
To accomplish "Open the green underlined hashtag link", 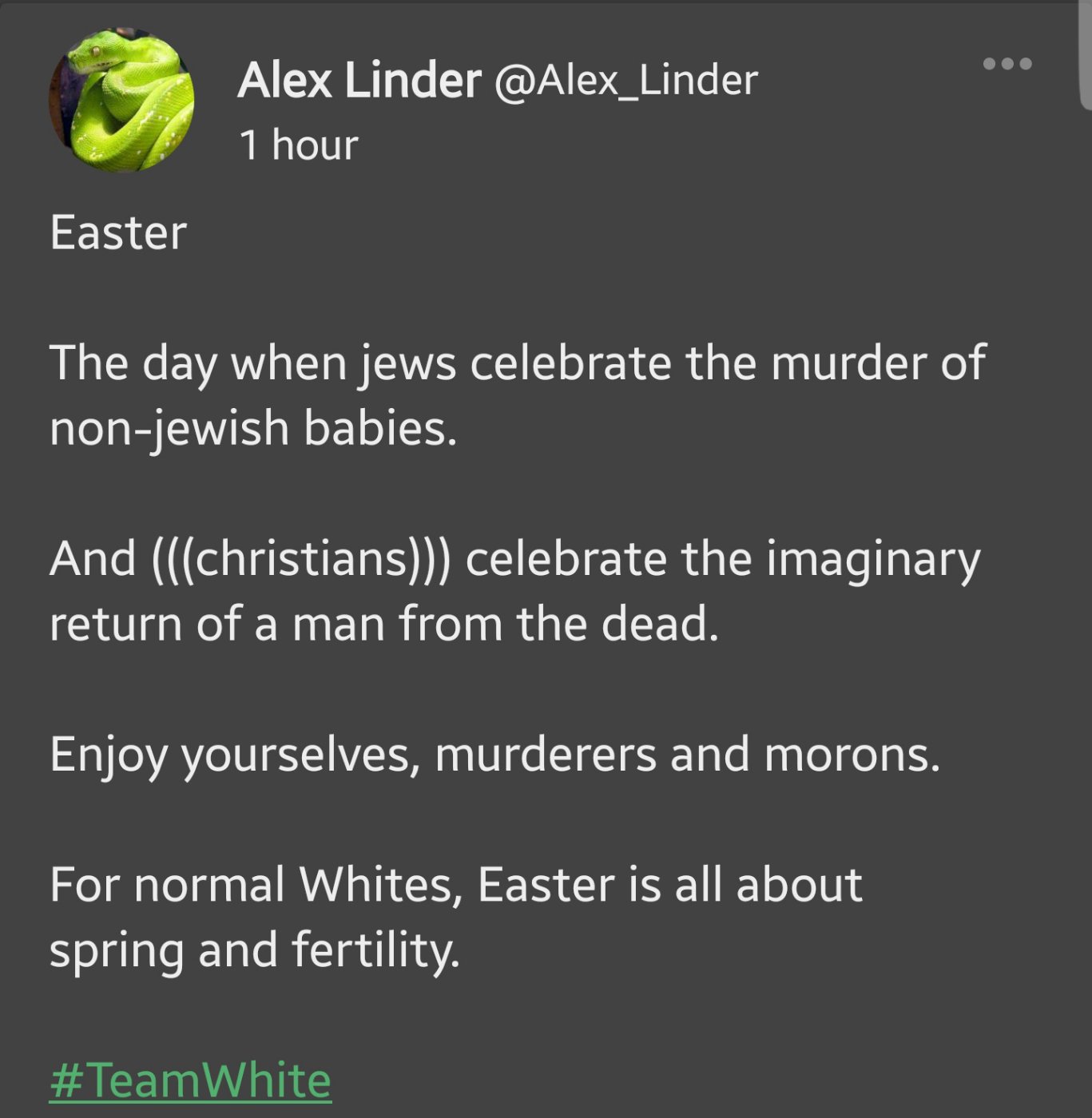I will (x=190, y=1080).
